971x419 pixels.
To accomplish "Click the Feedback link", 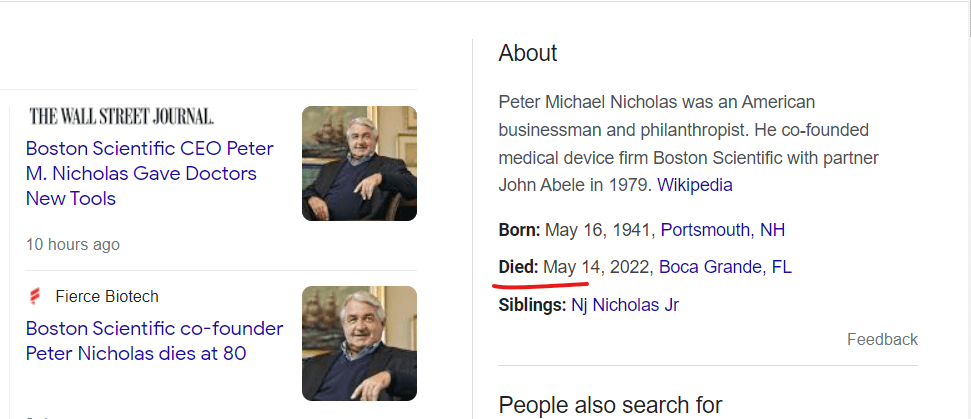I will 882,339.
